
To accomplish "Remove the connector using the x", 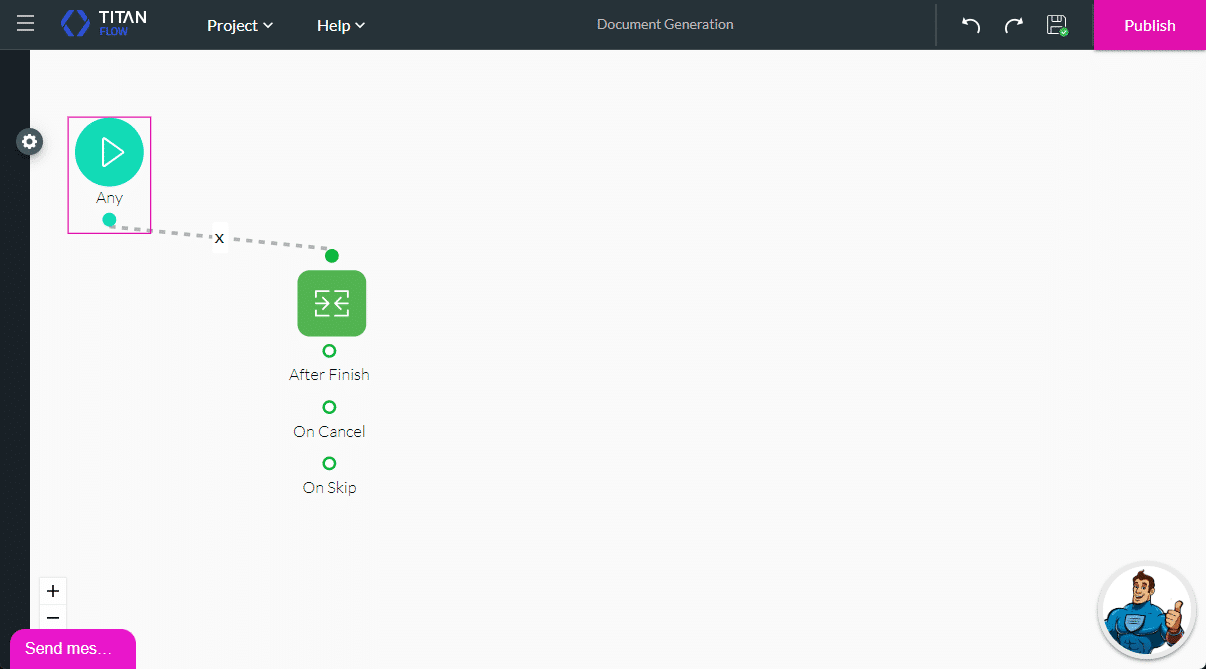I will (220, 238).
